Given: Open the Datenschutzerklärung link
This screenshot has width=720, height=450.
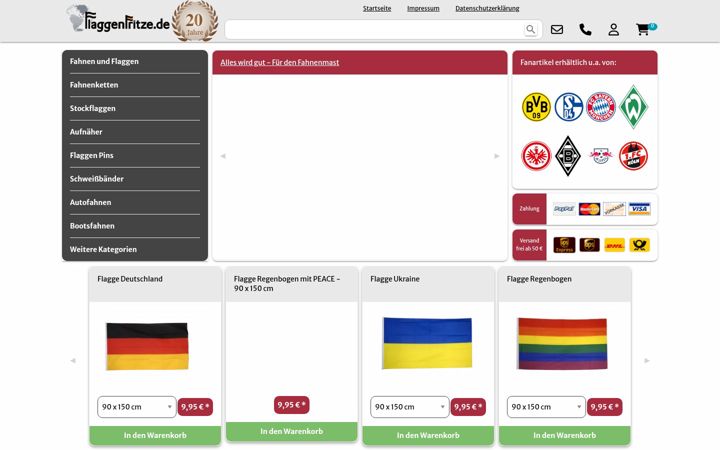Looking at the screenshot, I should [487, 8].
